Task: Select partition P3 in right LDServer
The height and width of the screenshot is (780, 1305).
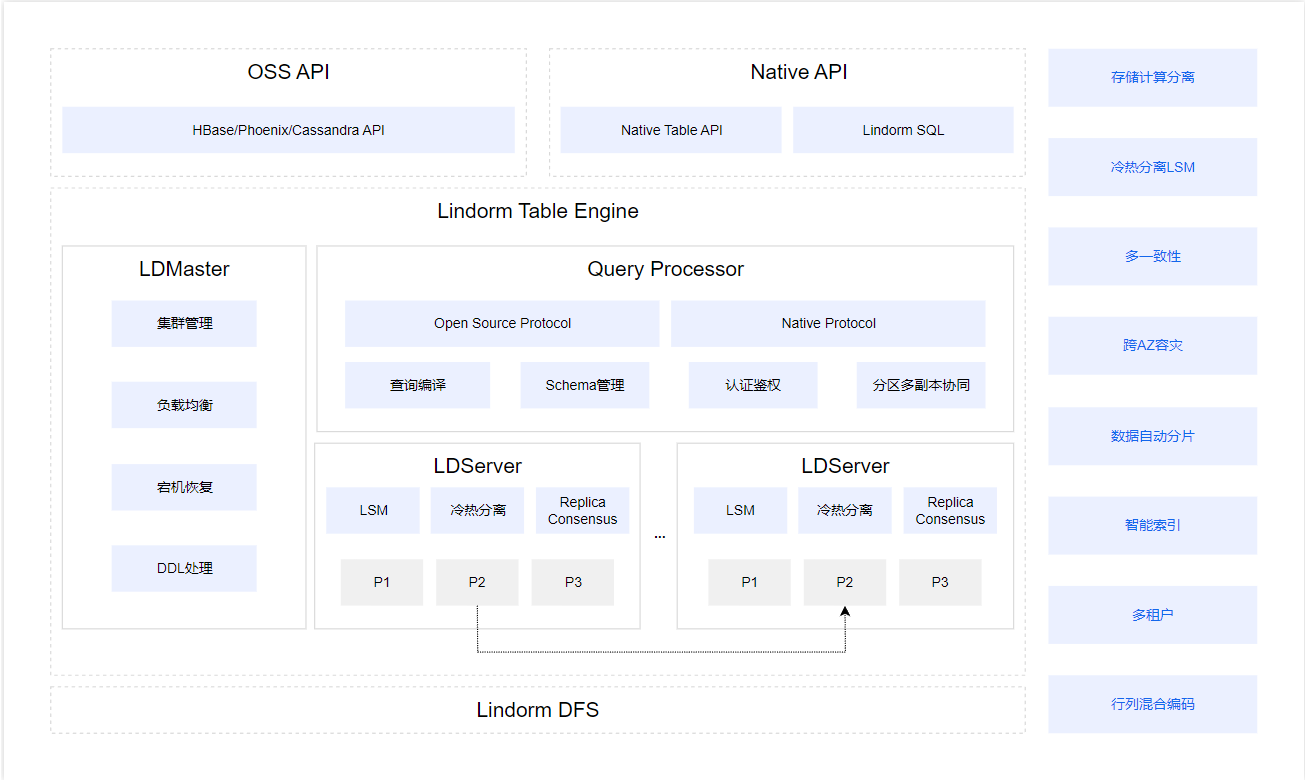Action: point(940,582)
